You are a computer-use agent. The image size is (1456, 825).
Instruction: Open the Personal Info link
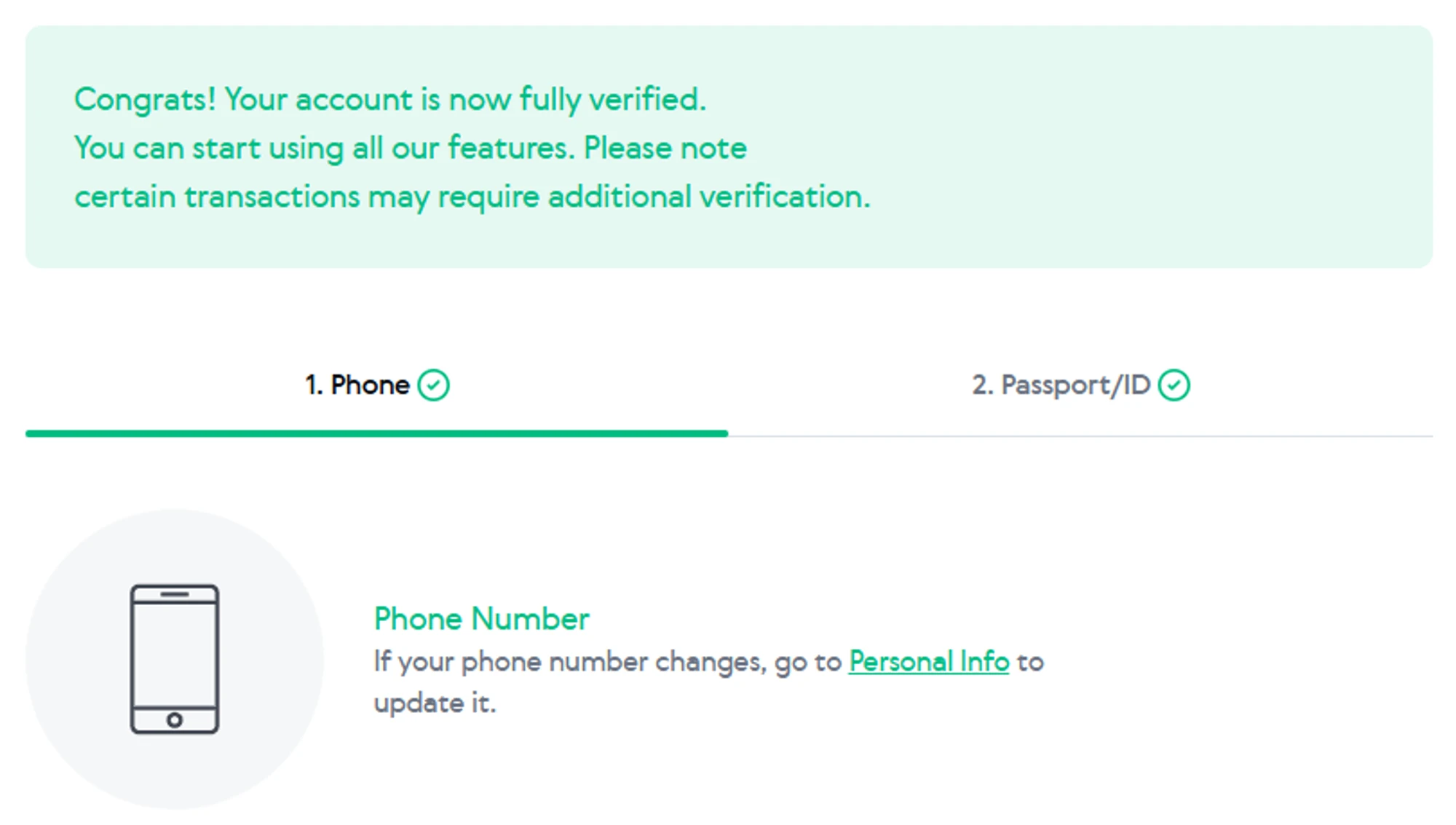[x=928, y=662]
